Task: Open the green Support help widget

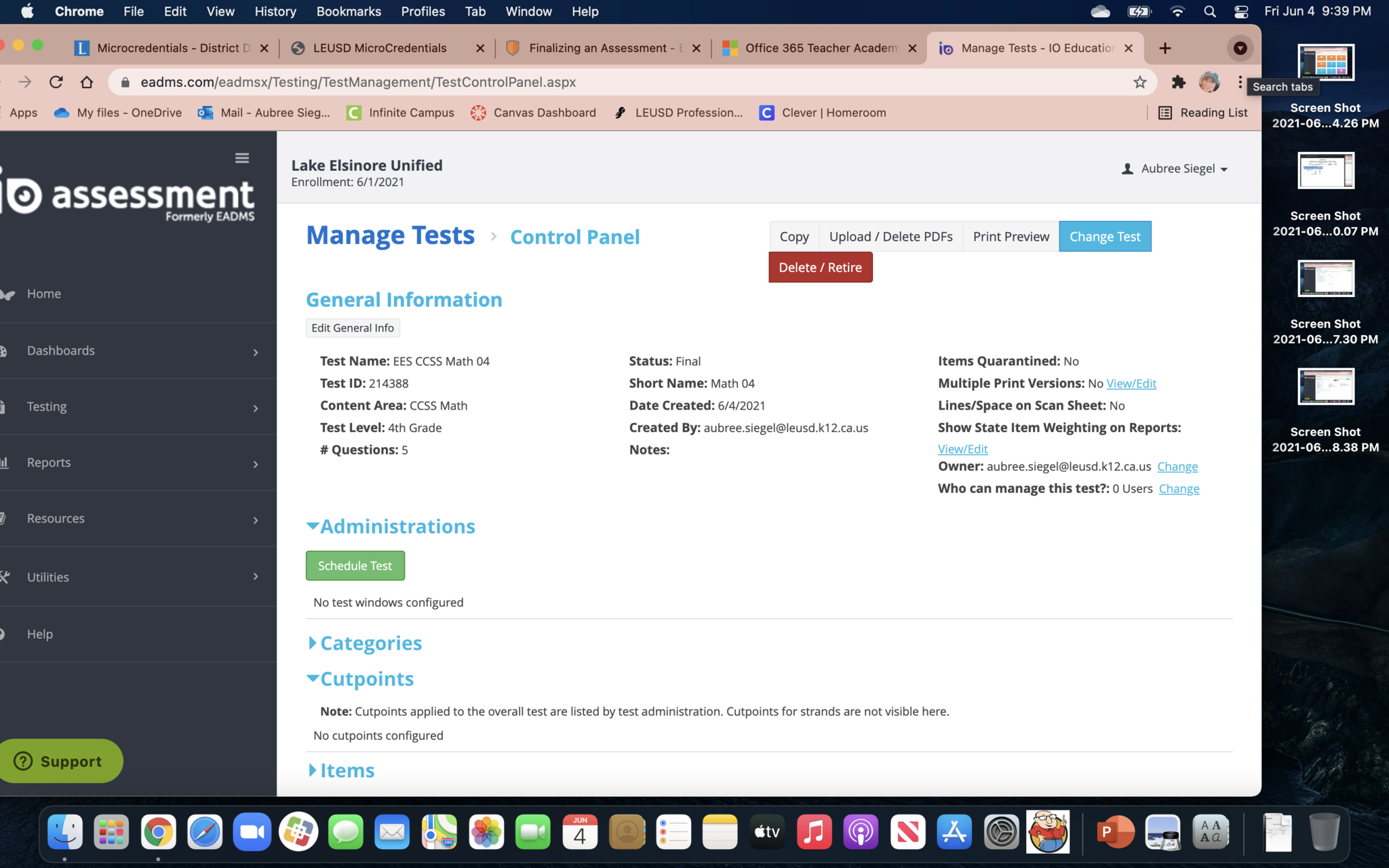Action: [x=61, y=761]
